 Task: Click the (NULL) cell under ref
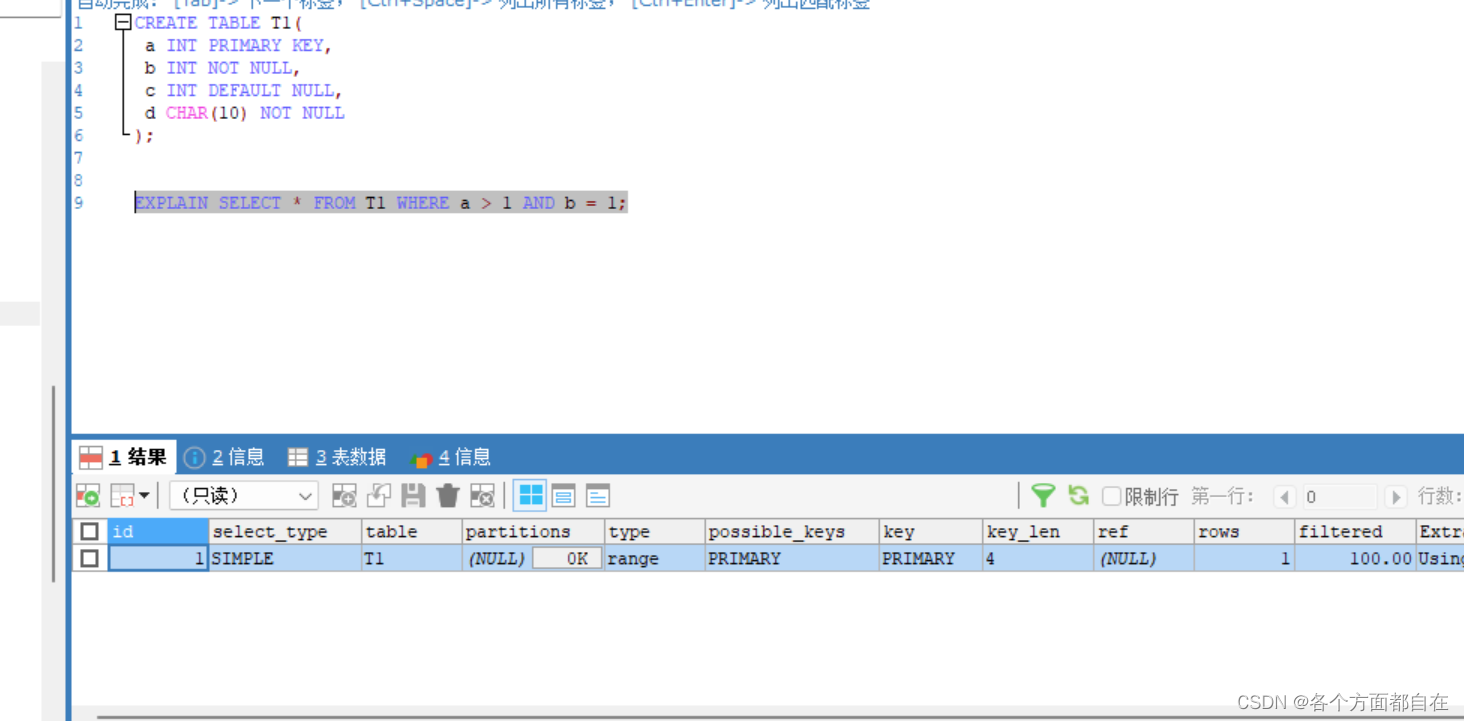[1144, 558]
